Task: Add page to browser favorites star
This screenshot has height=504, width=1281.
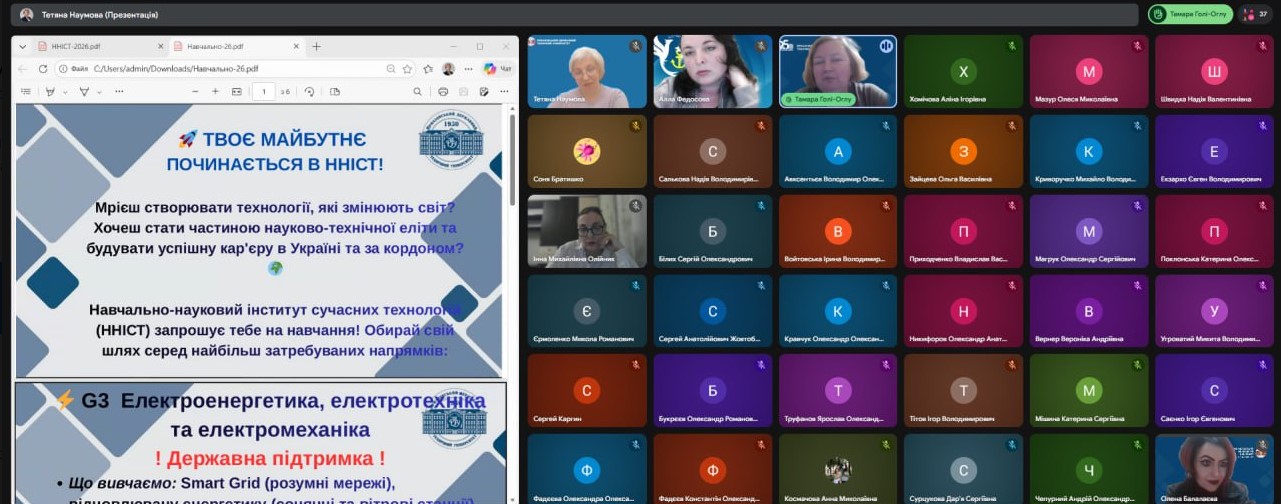Action: [408, 69]
